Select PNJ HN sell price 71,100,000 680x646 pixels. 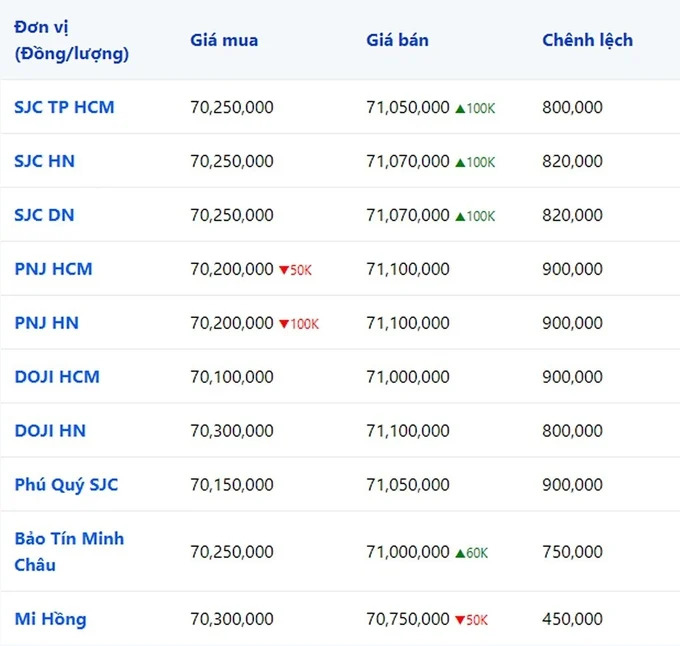[408, 323]
